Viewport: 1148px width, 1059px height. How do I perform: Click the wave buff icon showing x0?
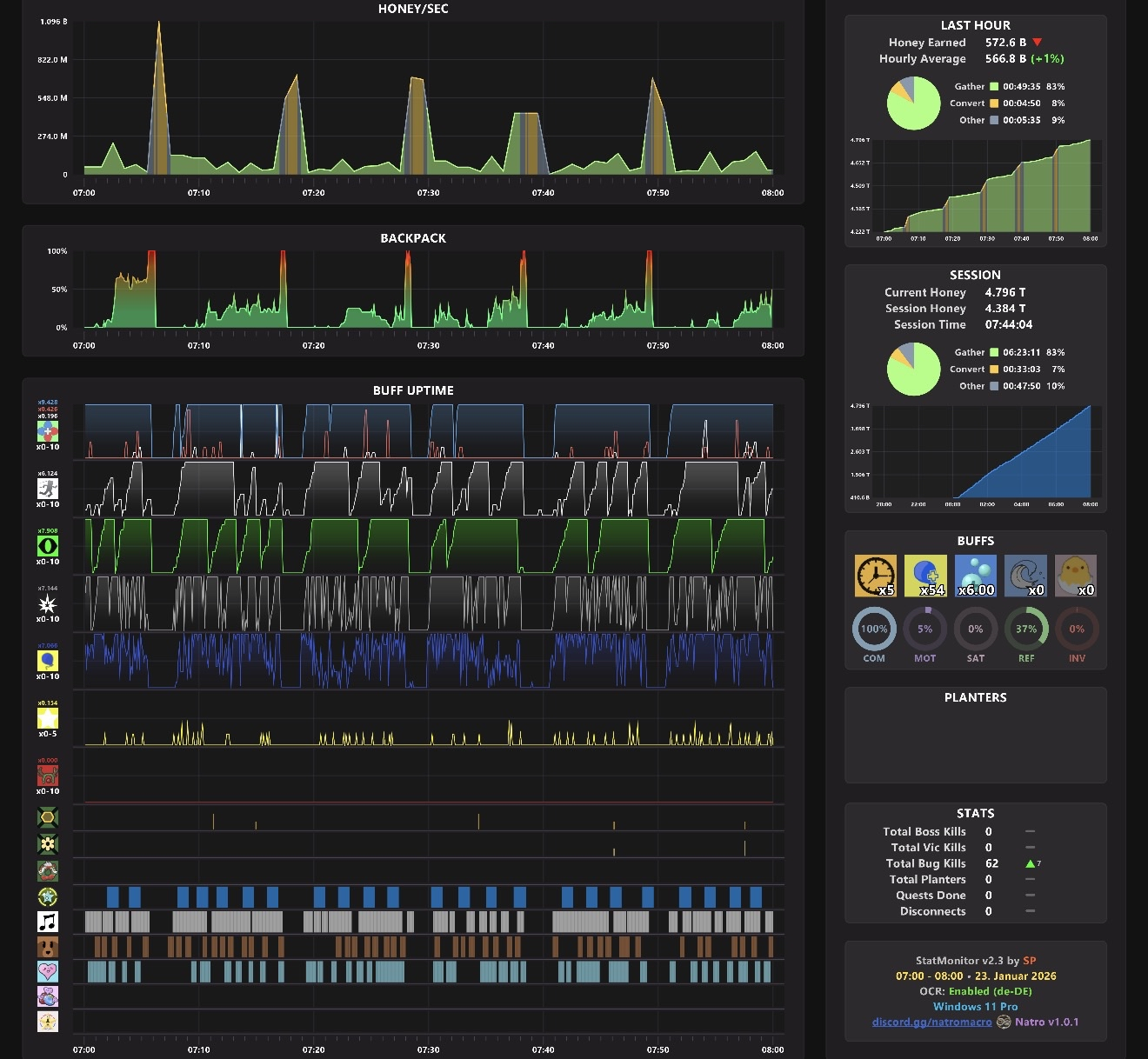[x=1025, y=576]
